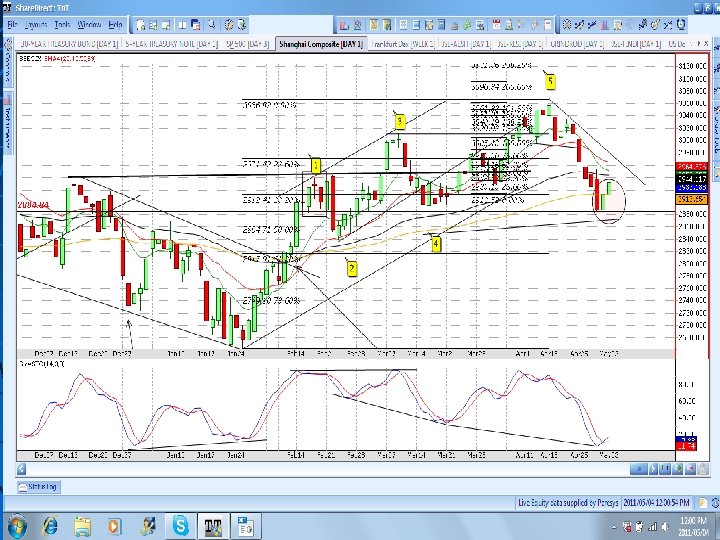720x540 pixels.
Task: Click the TnT application taskbar button
Action: point(214,525)
